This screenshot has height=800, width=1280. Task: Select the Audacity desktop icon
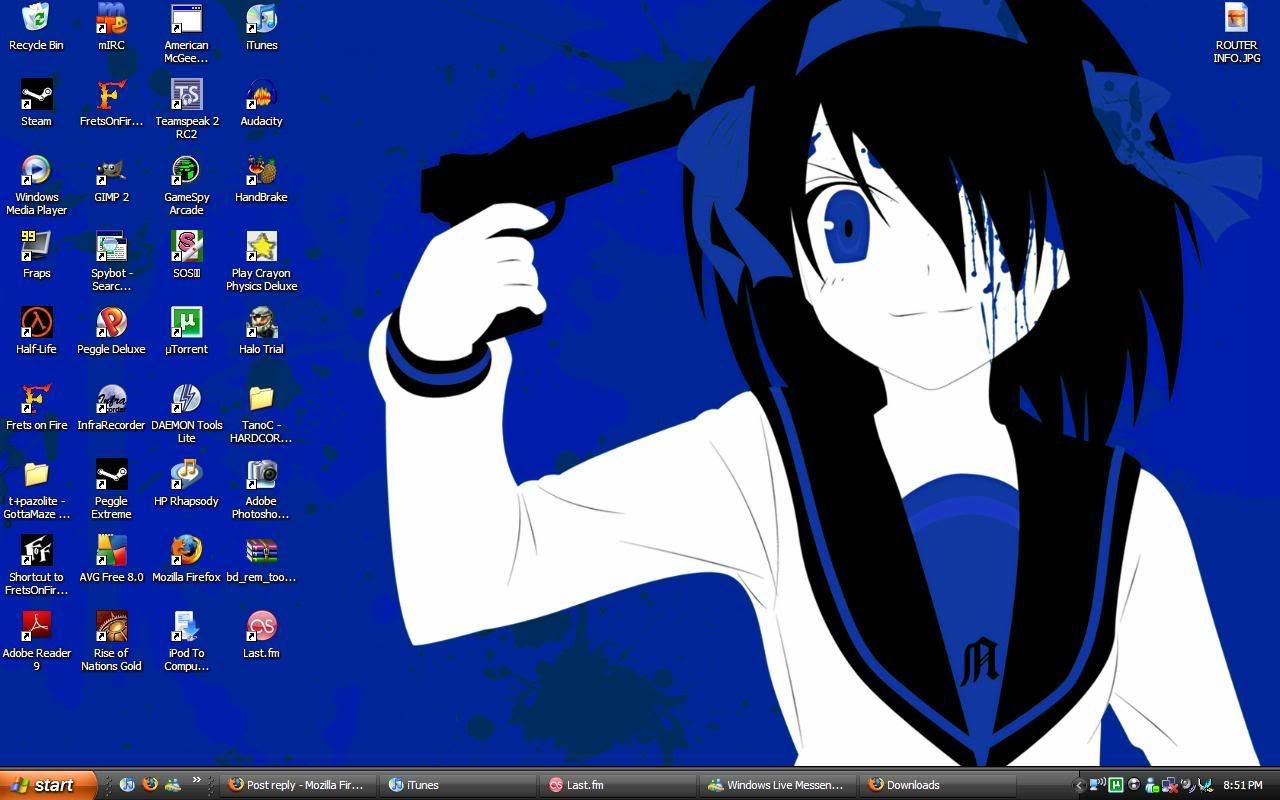tap(261, 103)
